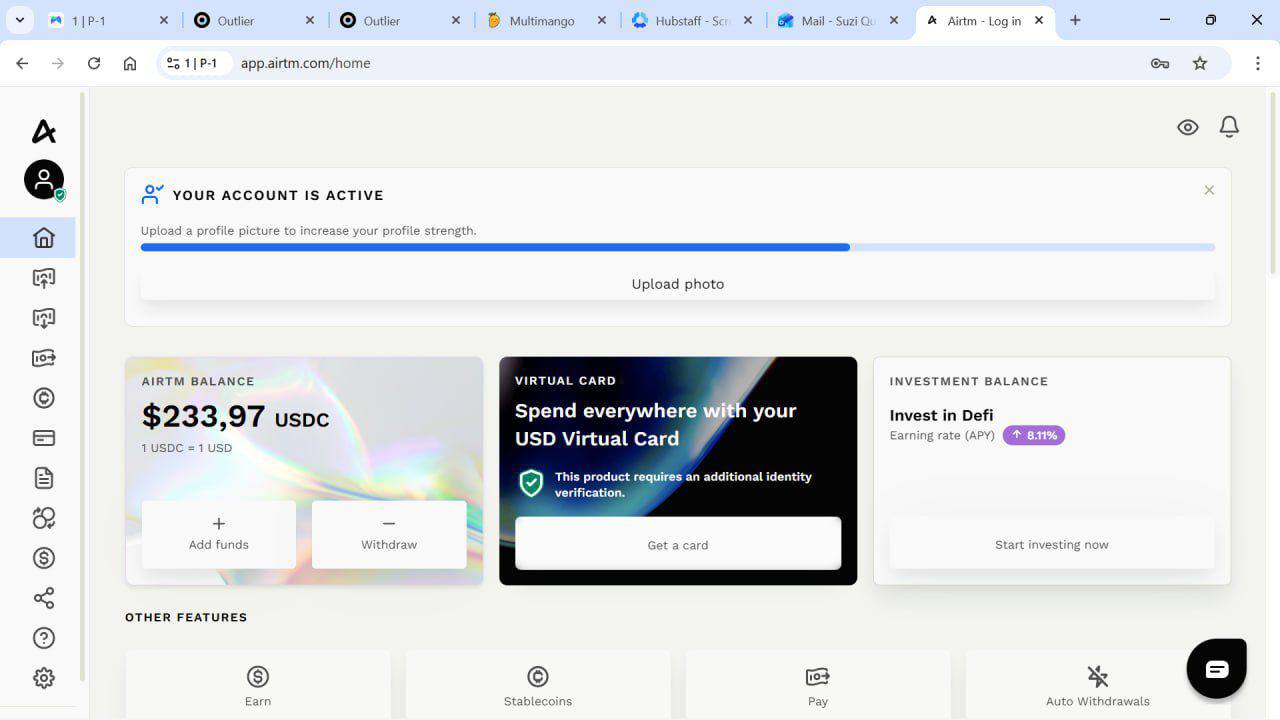Open the Pay/send money sidebar icon
This screenshot has height=720, width=1280.
[44, 358]
